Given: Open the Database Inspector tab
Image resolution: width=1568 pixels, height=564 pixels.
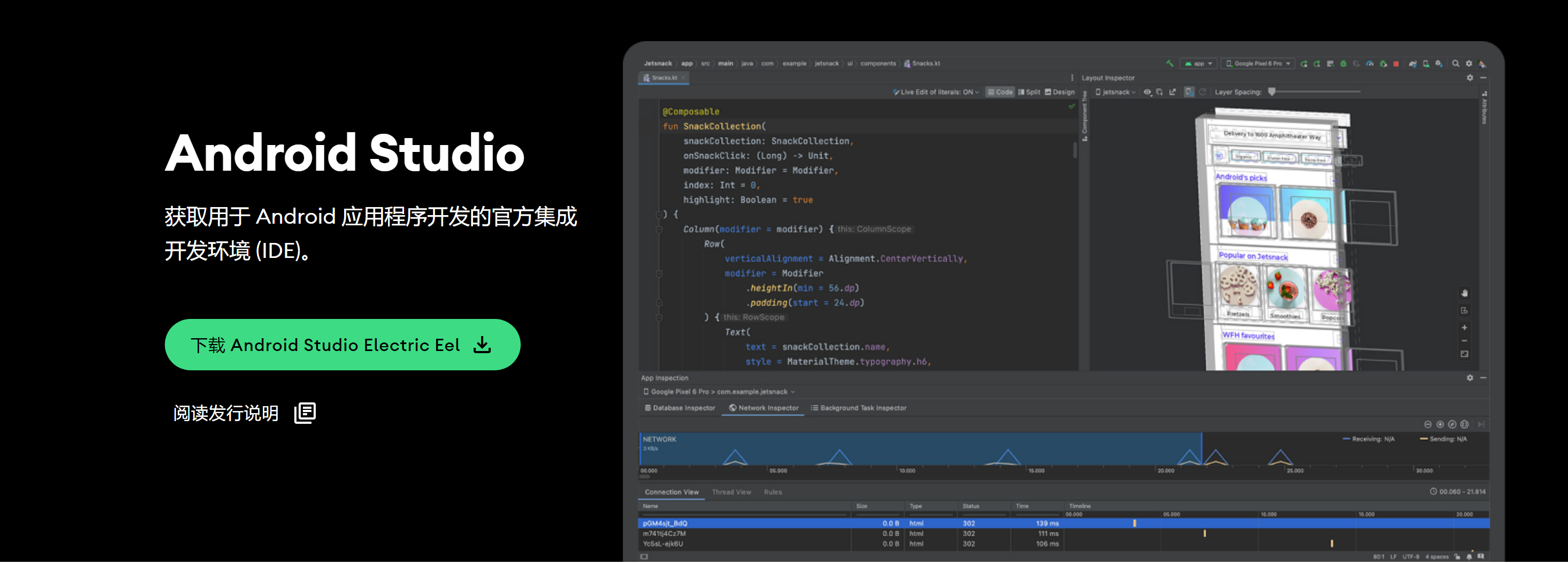Looking at the screenshot, I should tap(680, 408).
